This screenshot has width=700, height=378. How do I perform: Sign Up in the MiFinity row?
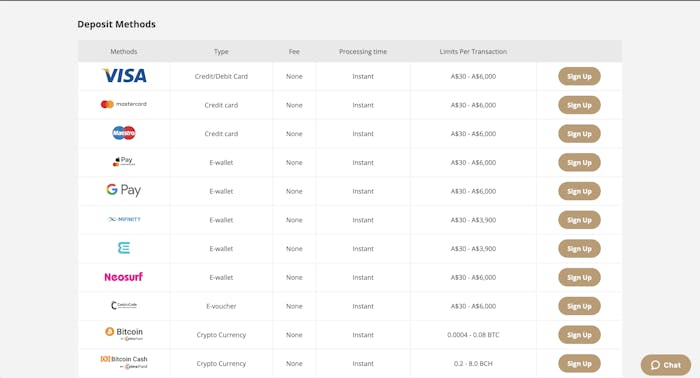click(x=579, y=220)
